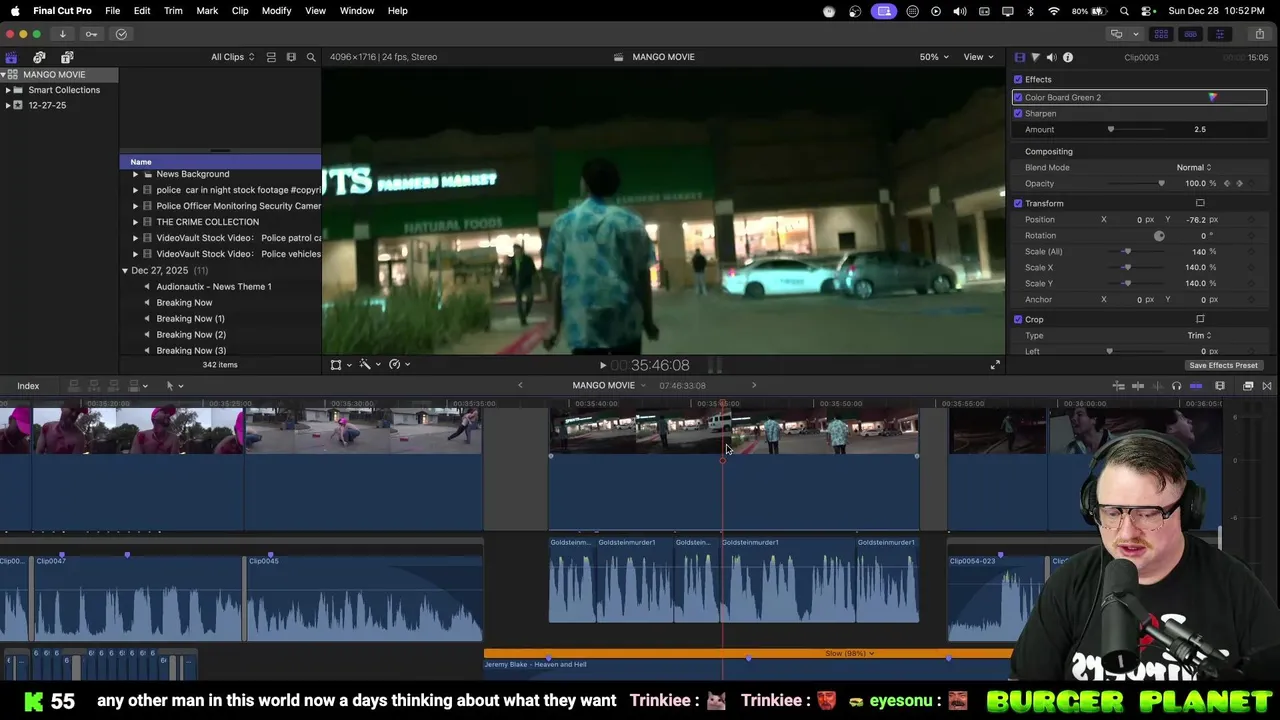This screenshot has height=720, width=1280.
Task: Adjust the Scale (All) slider
Action: pyautogui.click(x=1127, y=251)
